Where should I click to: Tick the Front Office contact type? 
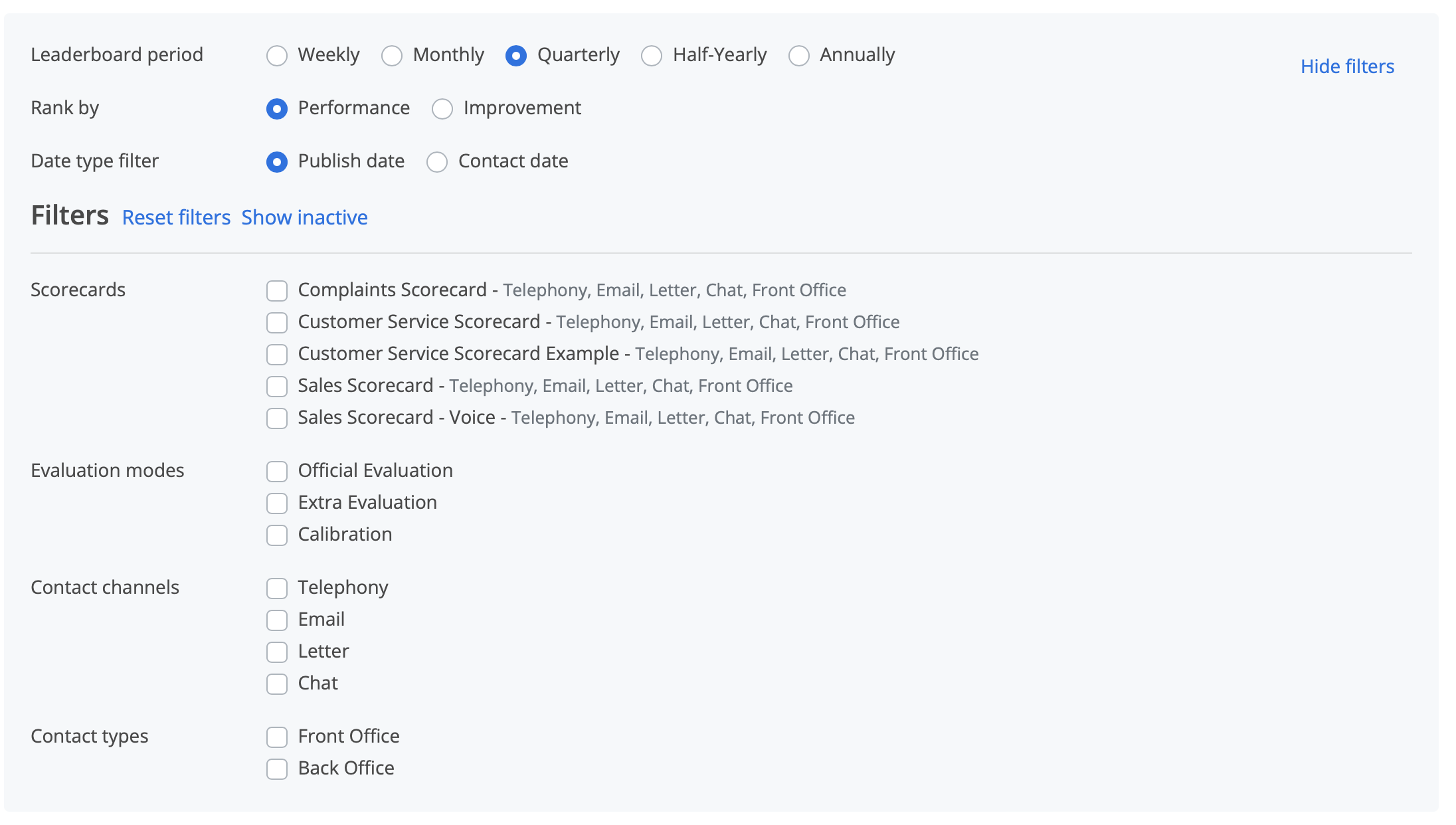tap(277, 737)
